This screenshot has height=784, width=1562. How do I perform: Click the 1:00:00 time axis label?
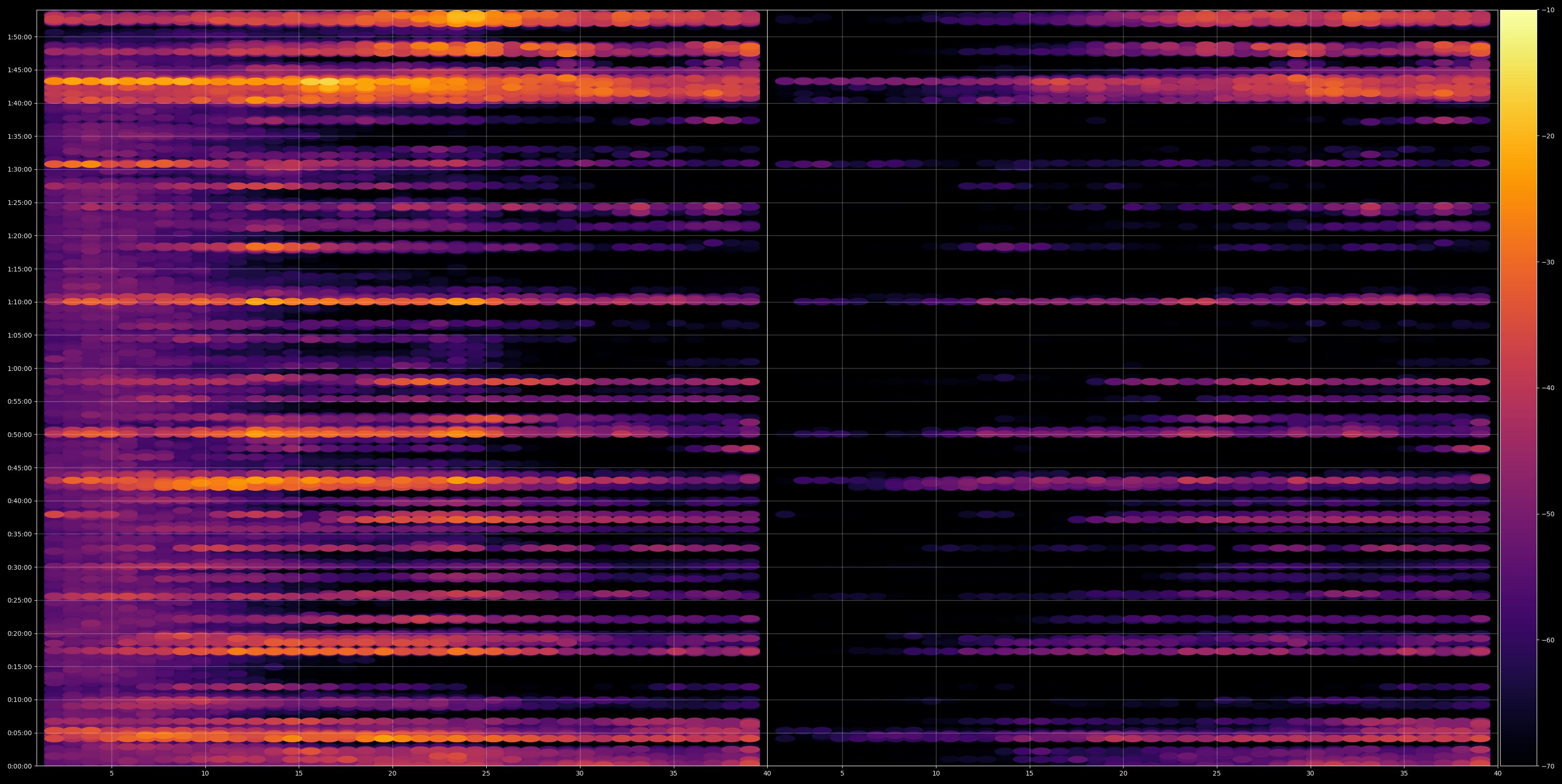pyautogui.click(x=19, y=368)
